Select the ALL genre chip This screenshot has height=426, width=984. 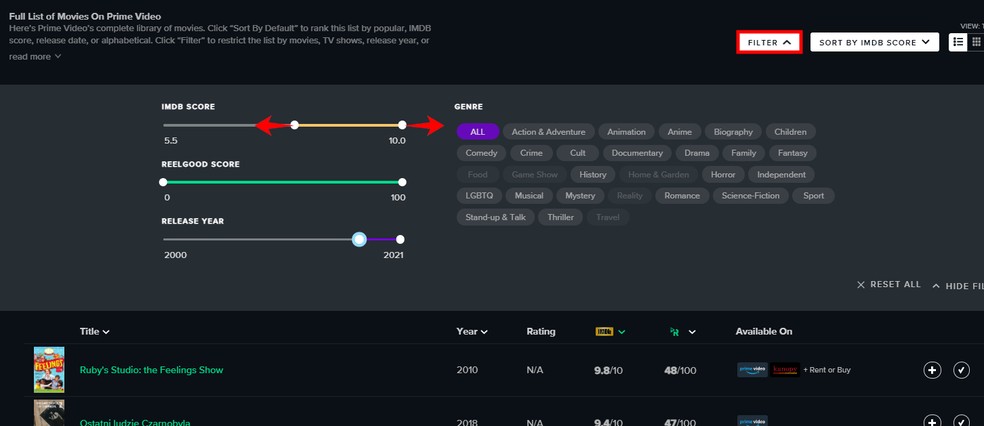click(478, 132)
